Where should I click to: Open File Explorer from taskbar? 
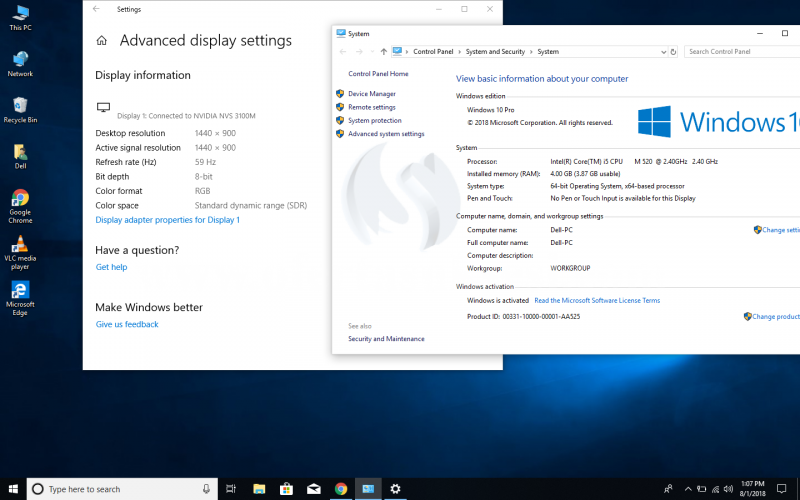point(259,489)
